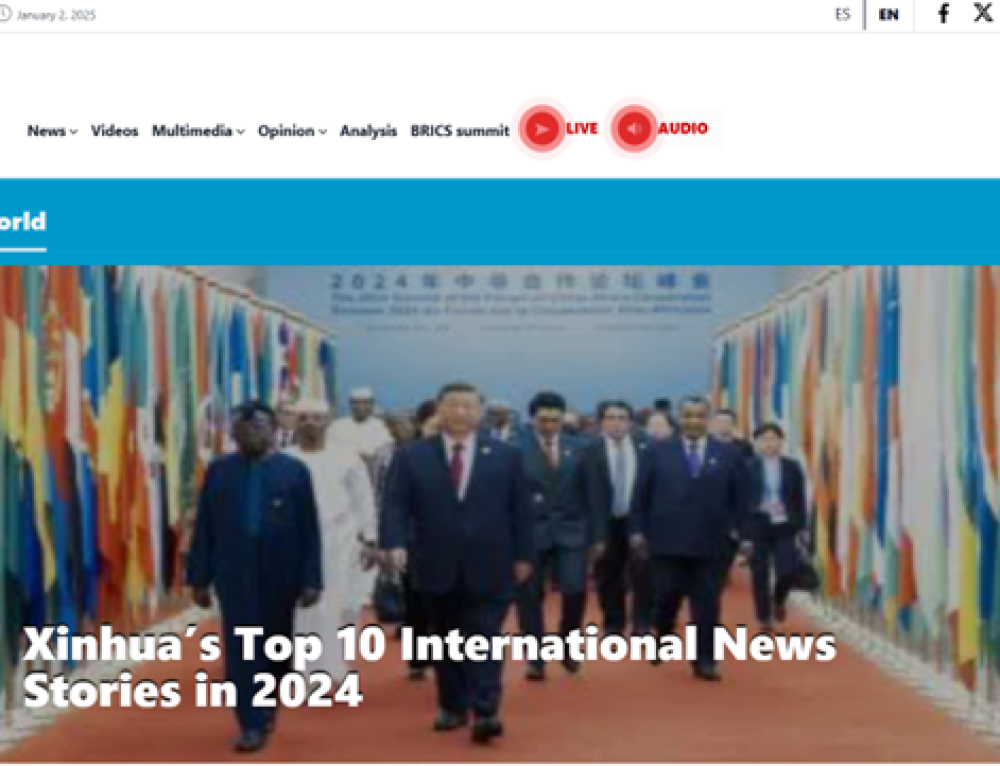The width and height of the screenshot is (1000, 766).
Task: Go to BRICS summit page
Action: pyautogui.click(x=460, y=131)
